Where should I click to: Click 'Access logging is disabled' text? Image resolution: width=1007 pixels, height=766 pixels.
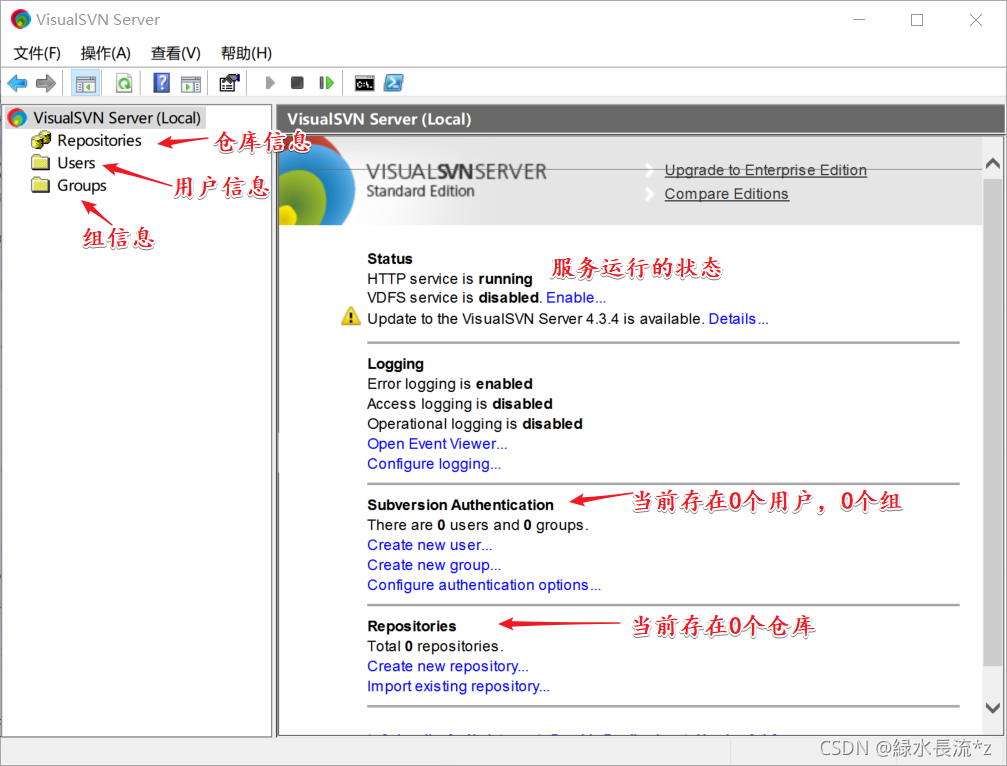click(x=460, y=404)
